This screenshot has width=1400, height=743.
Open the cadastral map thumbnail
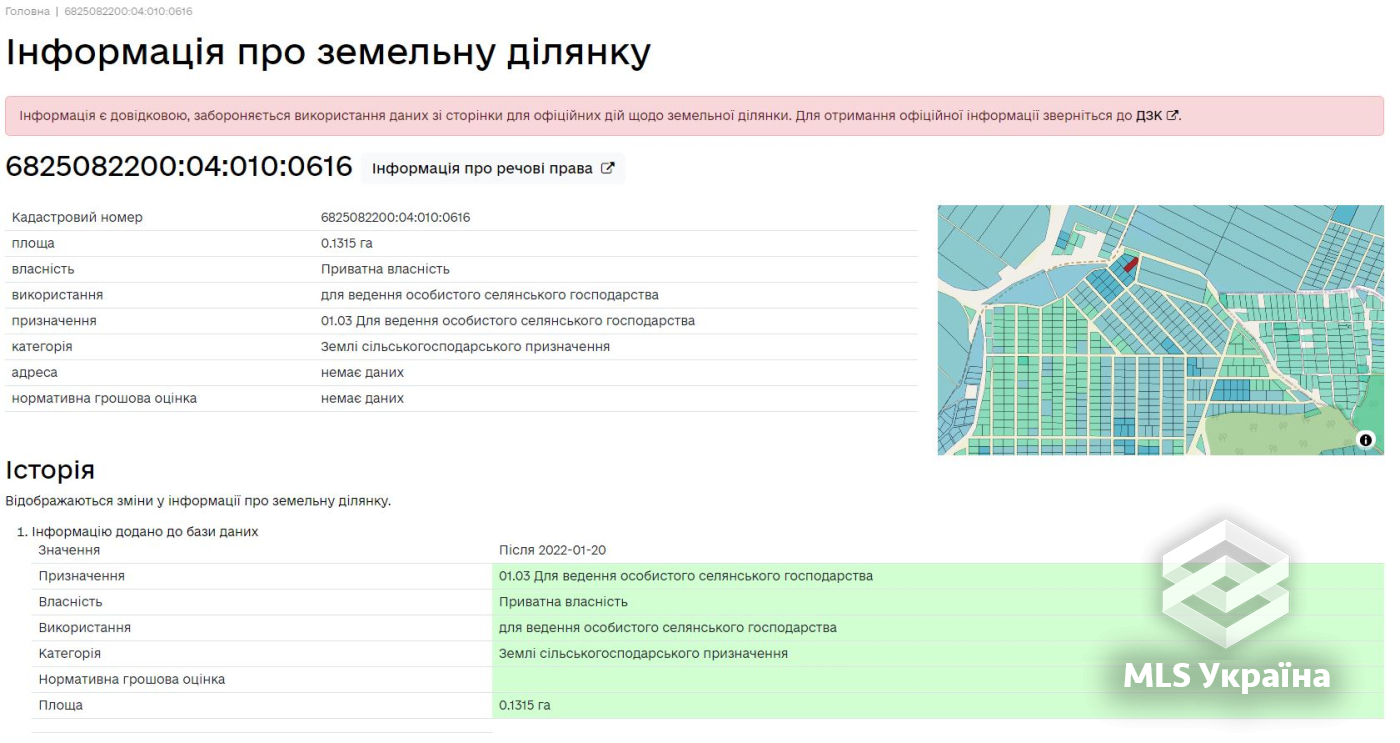1160,330
